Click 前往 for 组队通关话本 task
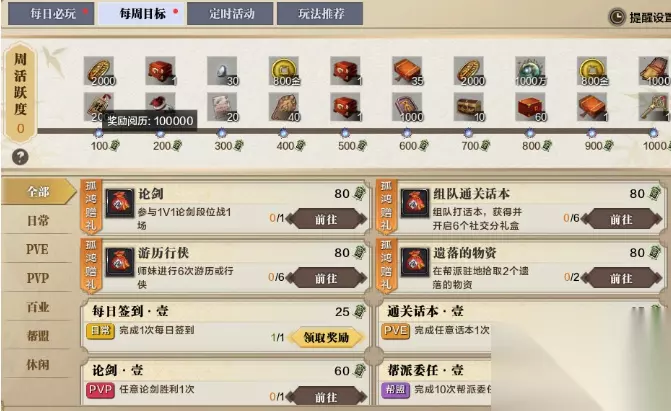671x411 pixels. click(x=621, y=220)
